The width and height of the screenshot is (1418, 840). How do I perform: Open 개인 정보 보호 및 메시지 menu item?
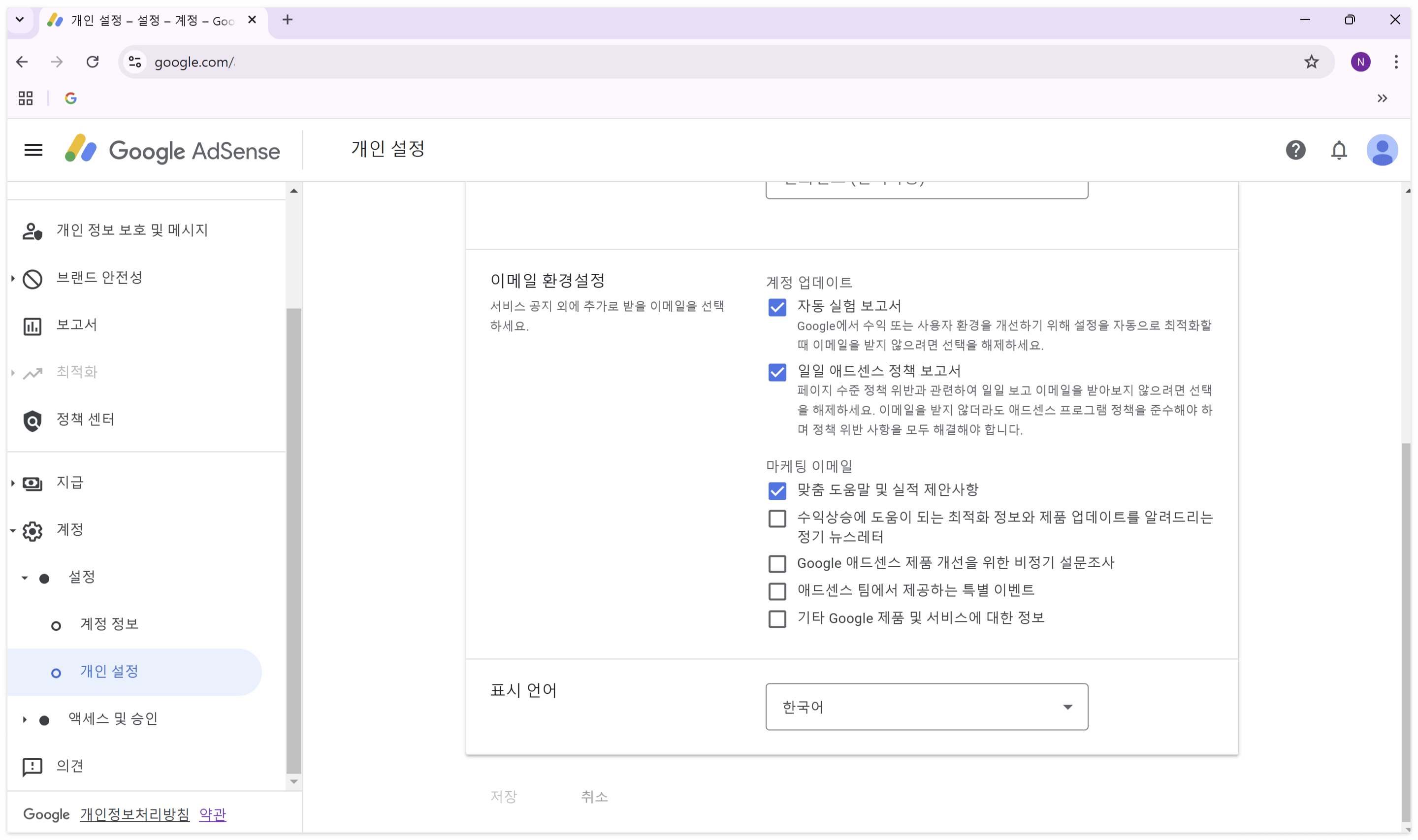[132, 230]
